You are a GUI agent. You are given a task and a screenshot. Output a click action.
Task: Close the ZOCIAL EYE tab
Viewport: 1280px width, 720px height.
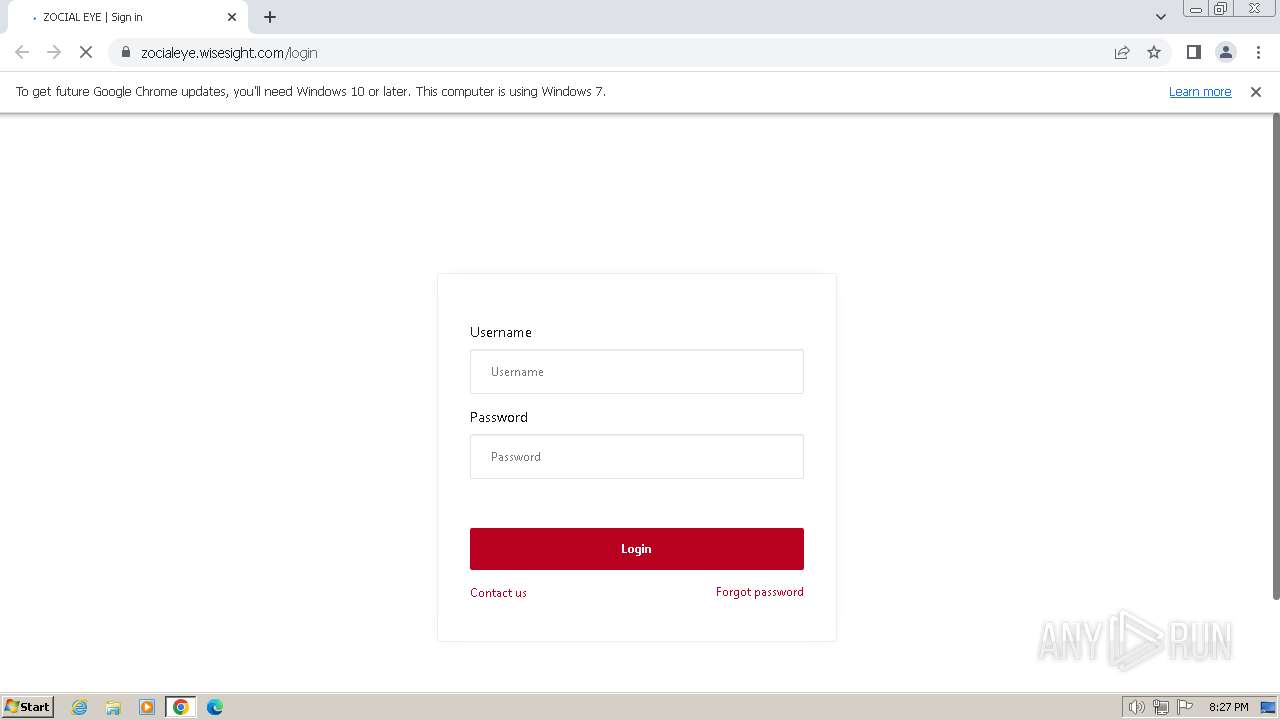232,17
